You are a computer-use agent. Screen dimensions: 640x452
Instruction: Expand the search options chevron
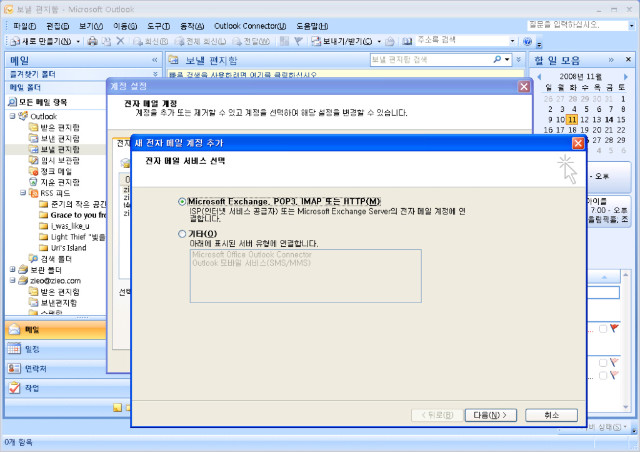click(x=519, y=60)
